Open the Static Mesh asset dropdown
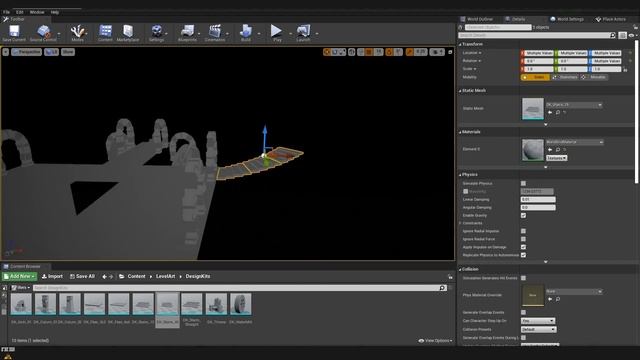This screenshot has height=360, width=640. [574, 105]
